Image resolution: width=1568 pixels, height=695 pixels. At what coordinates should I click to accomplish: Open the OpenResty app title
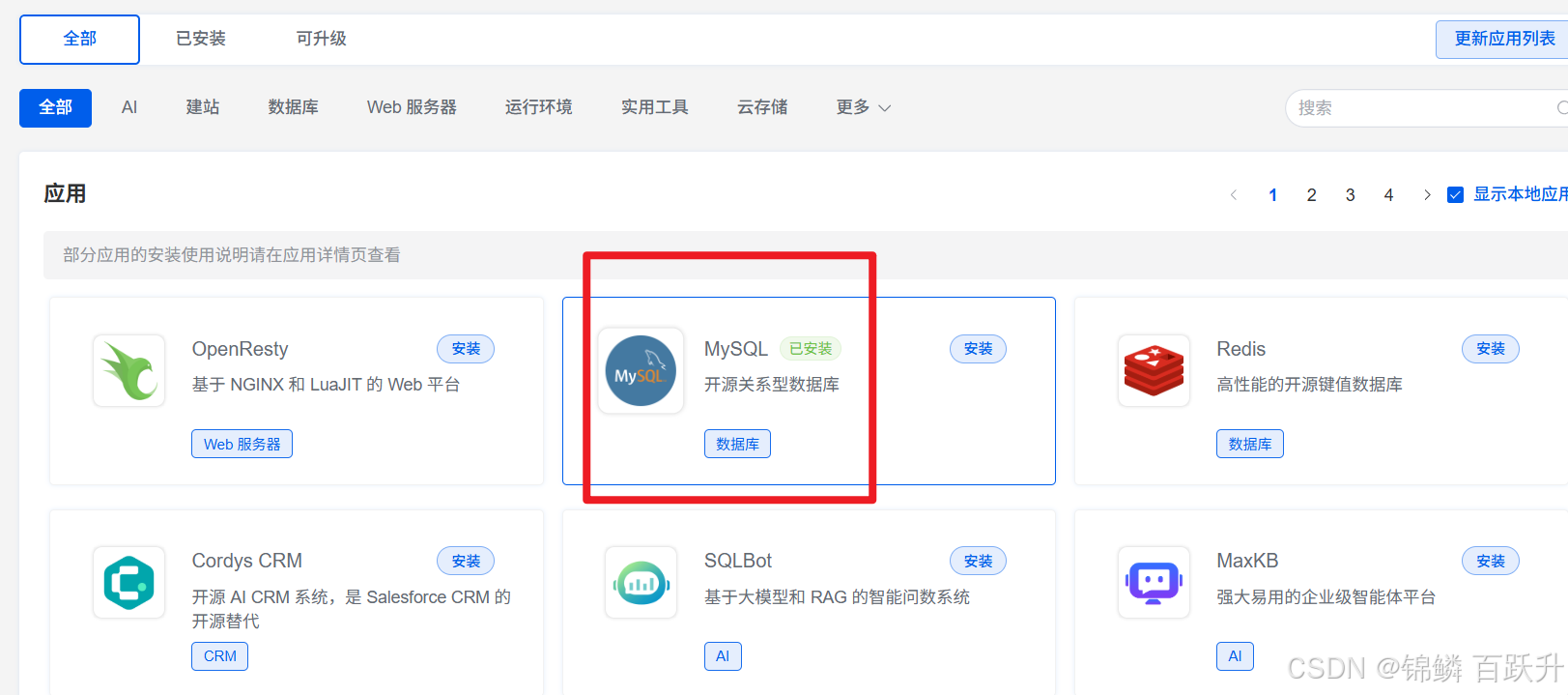coord(241,349)
